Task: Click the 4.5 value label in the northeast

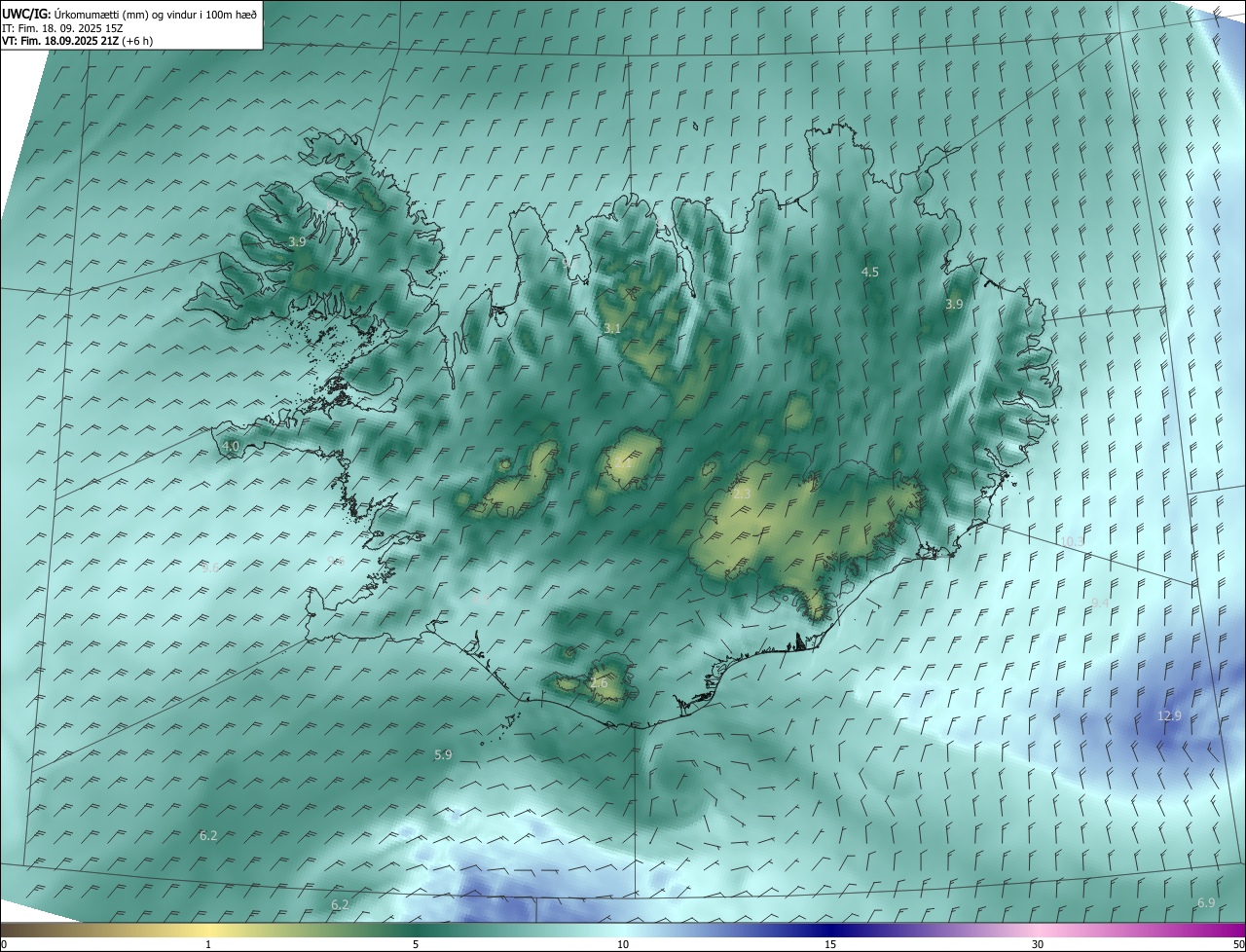Action: pos(870,273)
